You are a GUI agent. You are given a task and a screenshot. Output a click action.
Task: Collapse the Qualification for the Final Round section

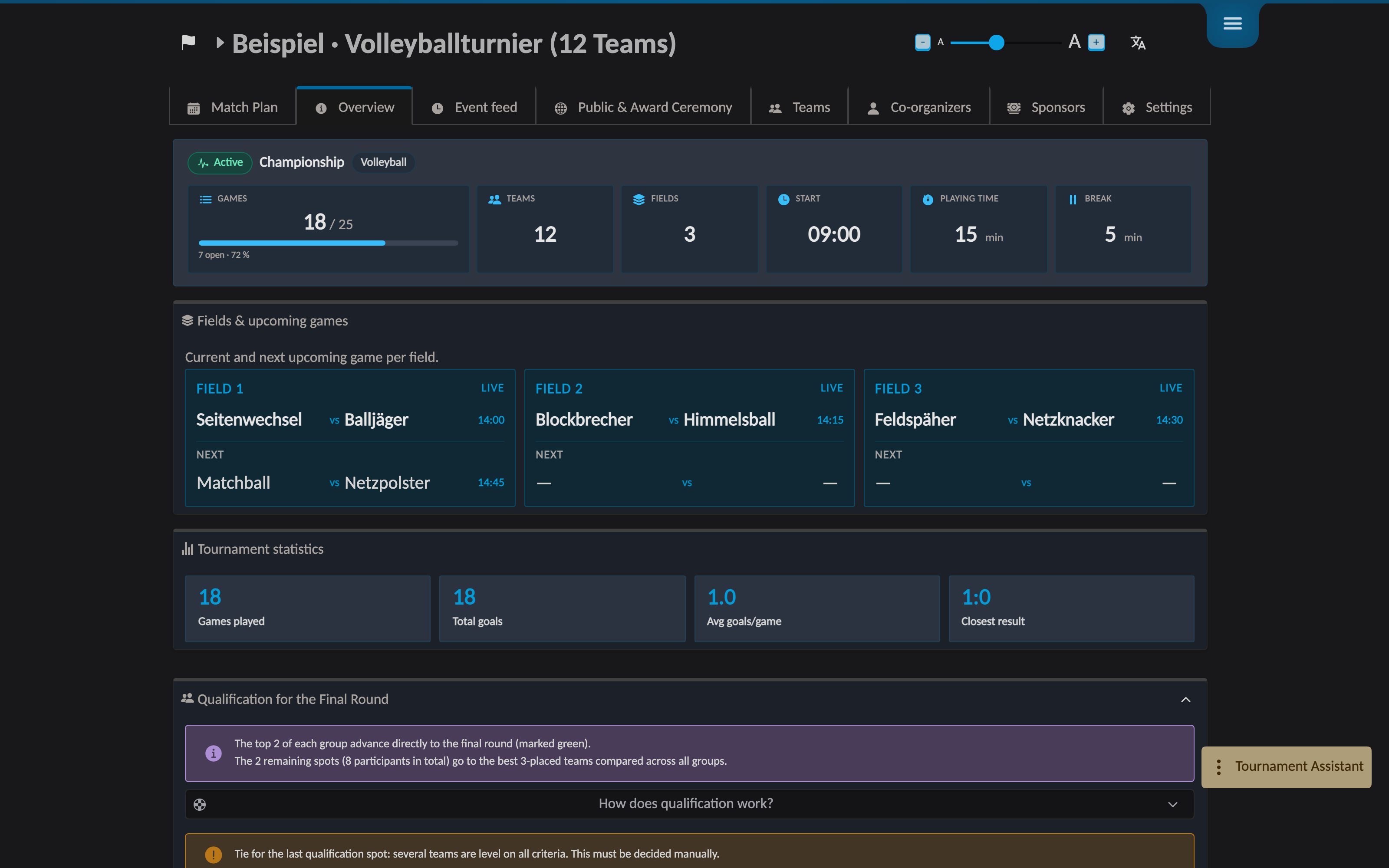point(1186,699)
